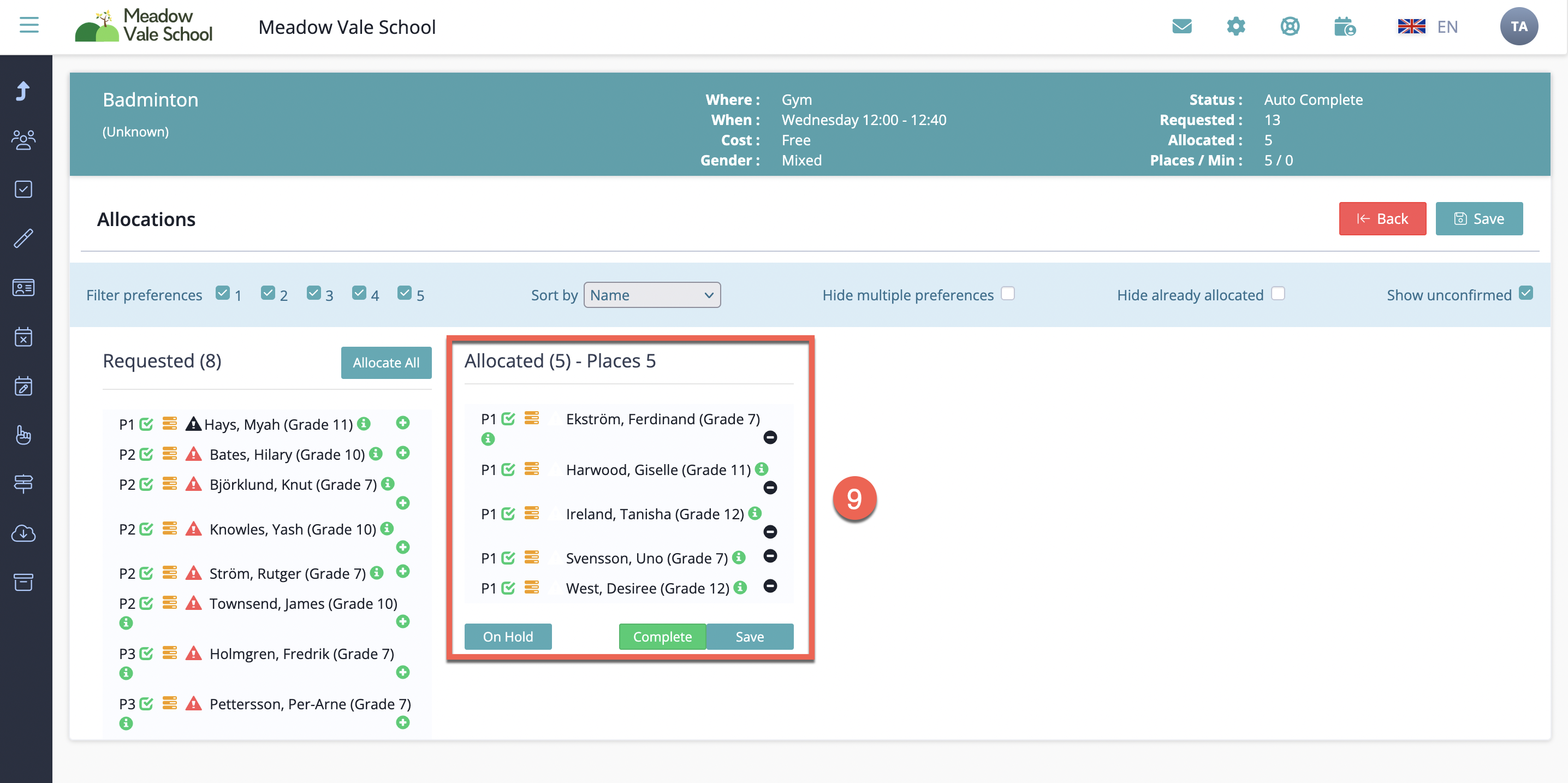This screenshot has width=1568, height=783.
Task: Click the Allocate All button
Action: [x=386, y=362]
